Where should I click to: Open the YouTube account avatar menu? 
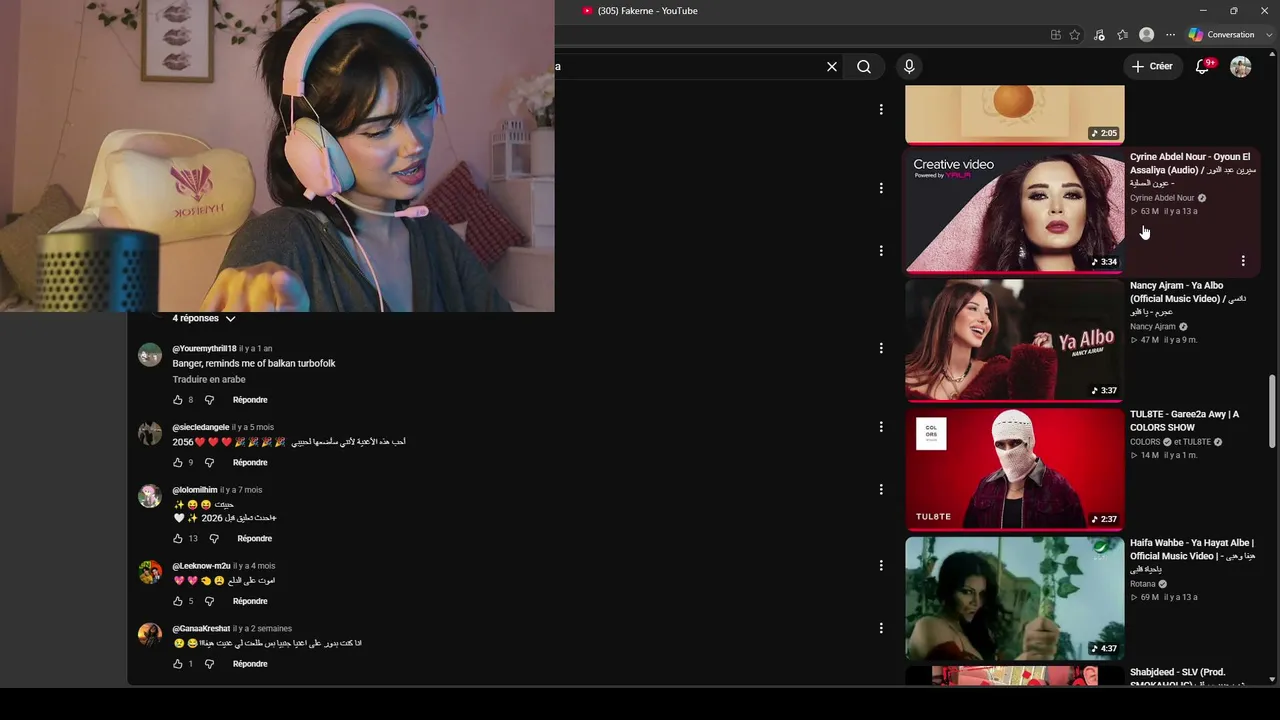point(1241,67)
